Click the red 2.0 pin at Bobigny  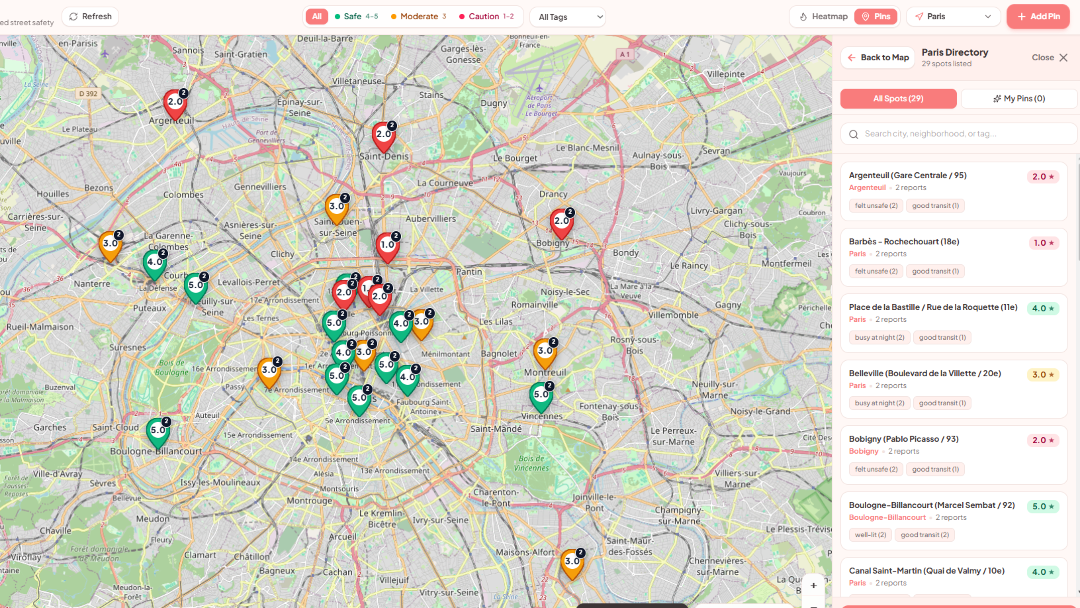562,223
